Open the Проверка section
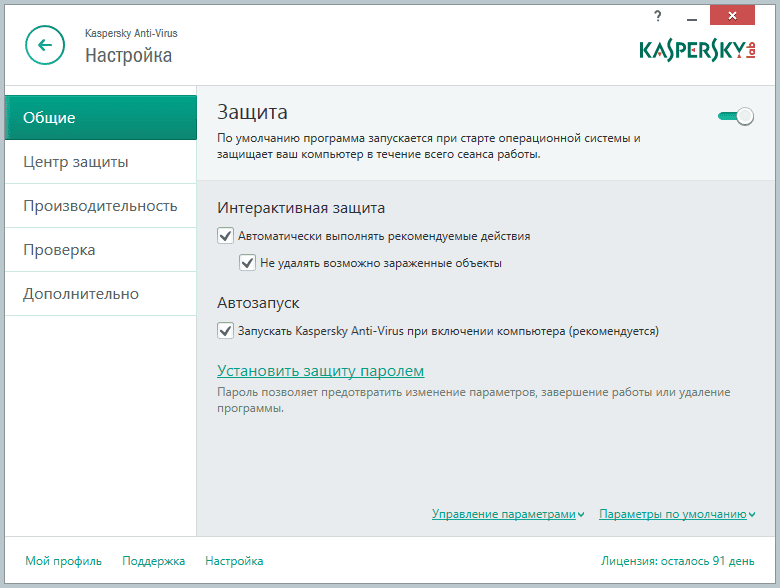This screenshot has height=588, width=780. (x=101, y=250)
